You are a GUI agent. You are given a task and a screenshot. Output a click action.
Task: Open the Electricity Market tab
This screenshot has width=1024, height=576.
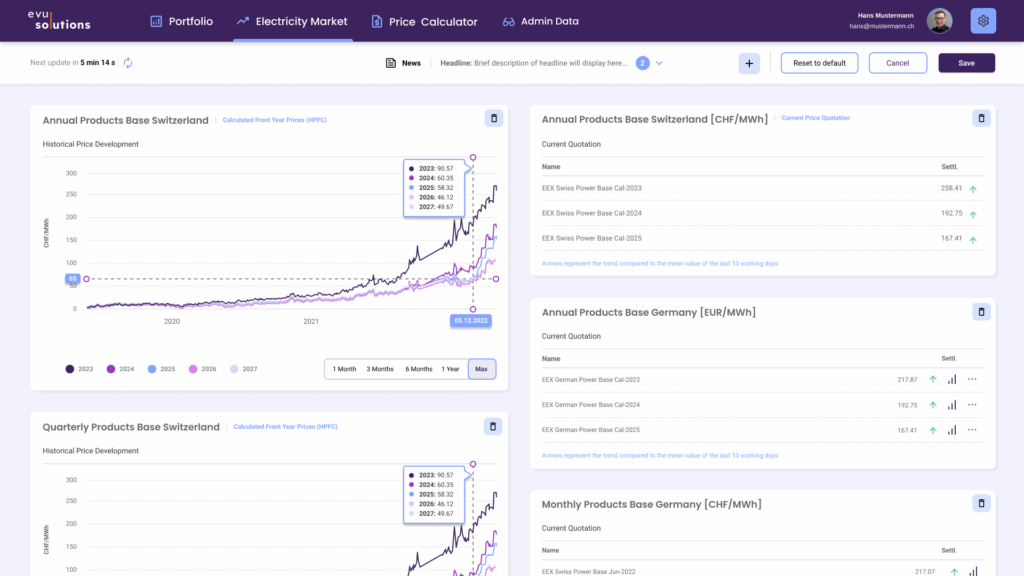click(x=293, y=21)
